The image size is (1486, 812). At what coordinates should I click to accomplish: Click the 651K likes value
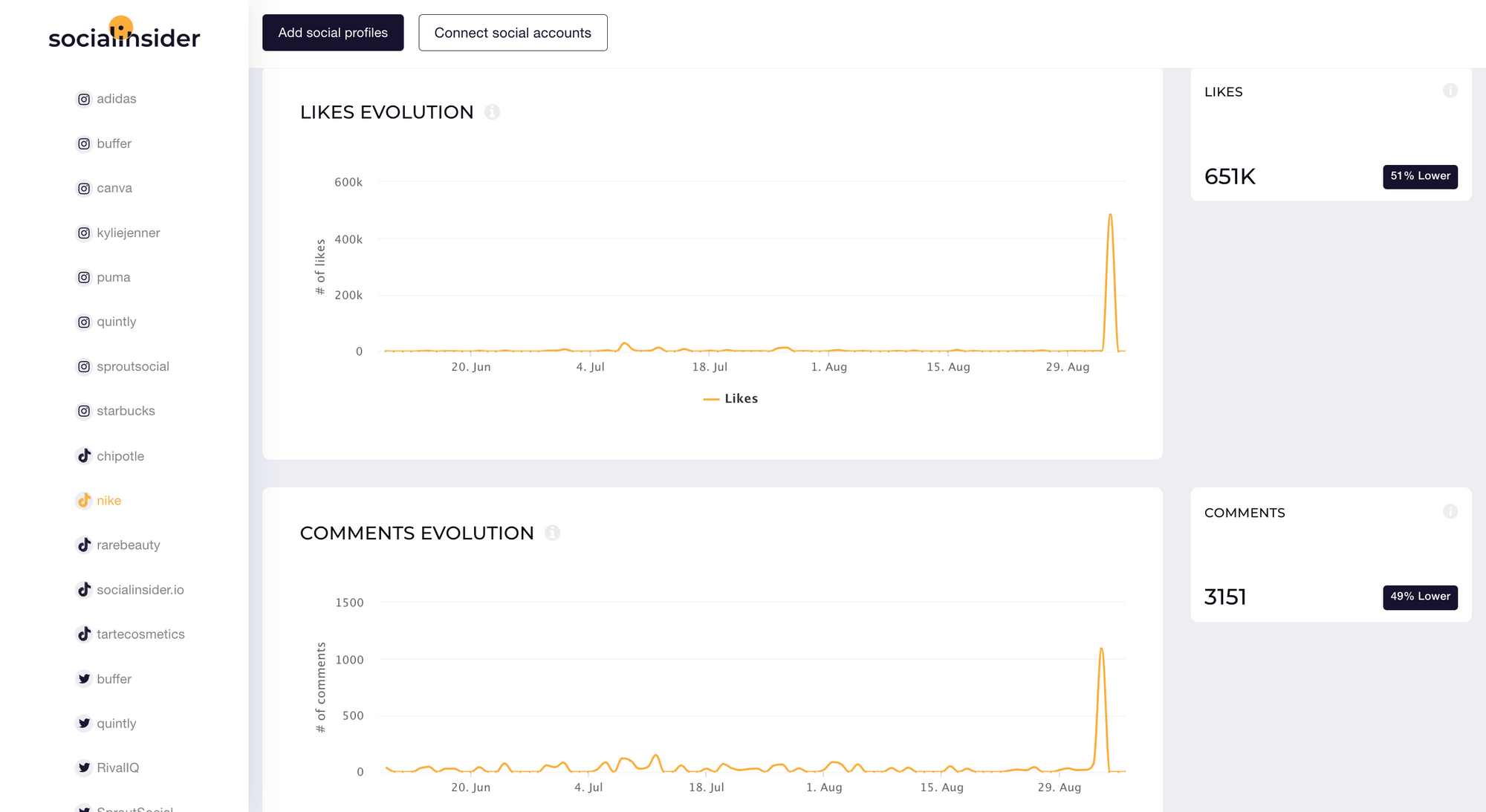pos(1230,177)
